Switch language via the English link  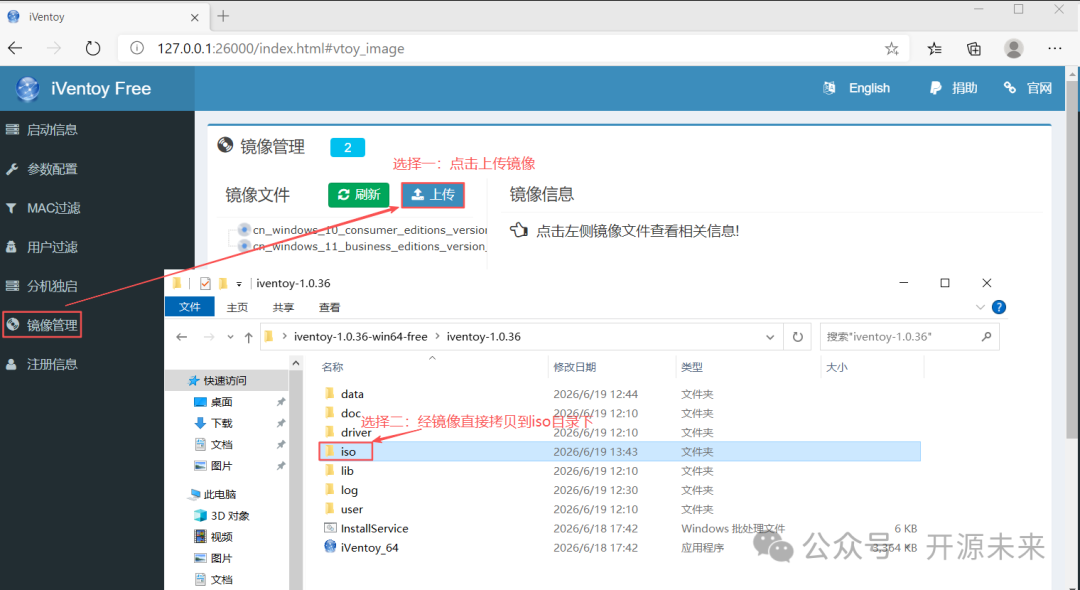coord(856,88)
